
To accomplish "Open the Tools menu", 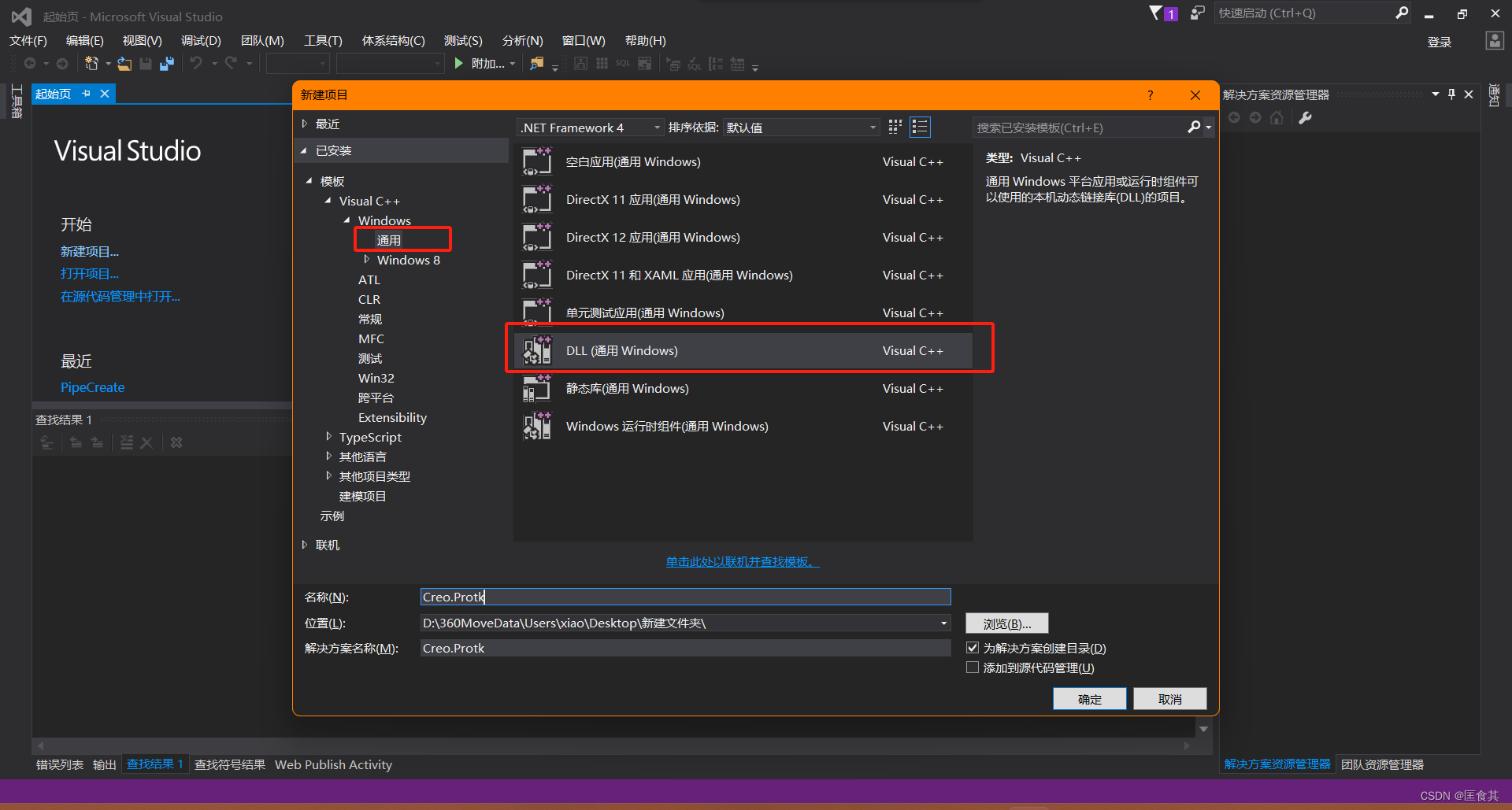I will tap(323, 41).
